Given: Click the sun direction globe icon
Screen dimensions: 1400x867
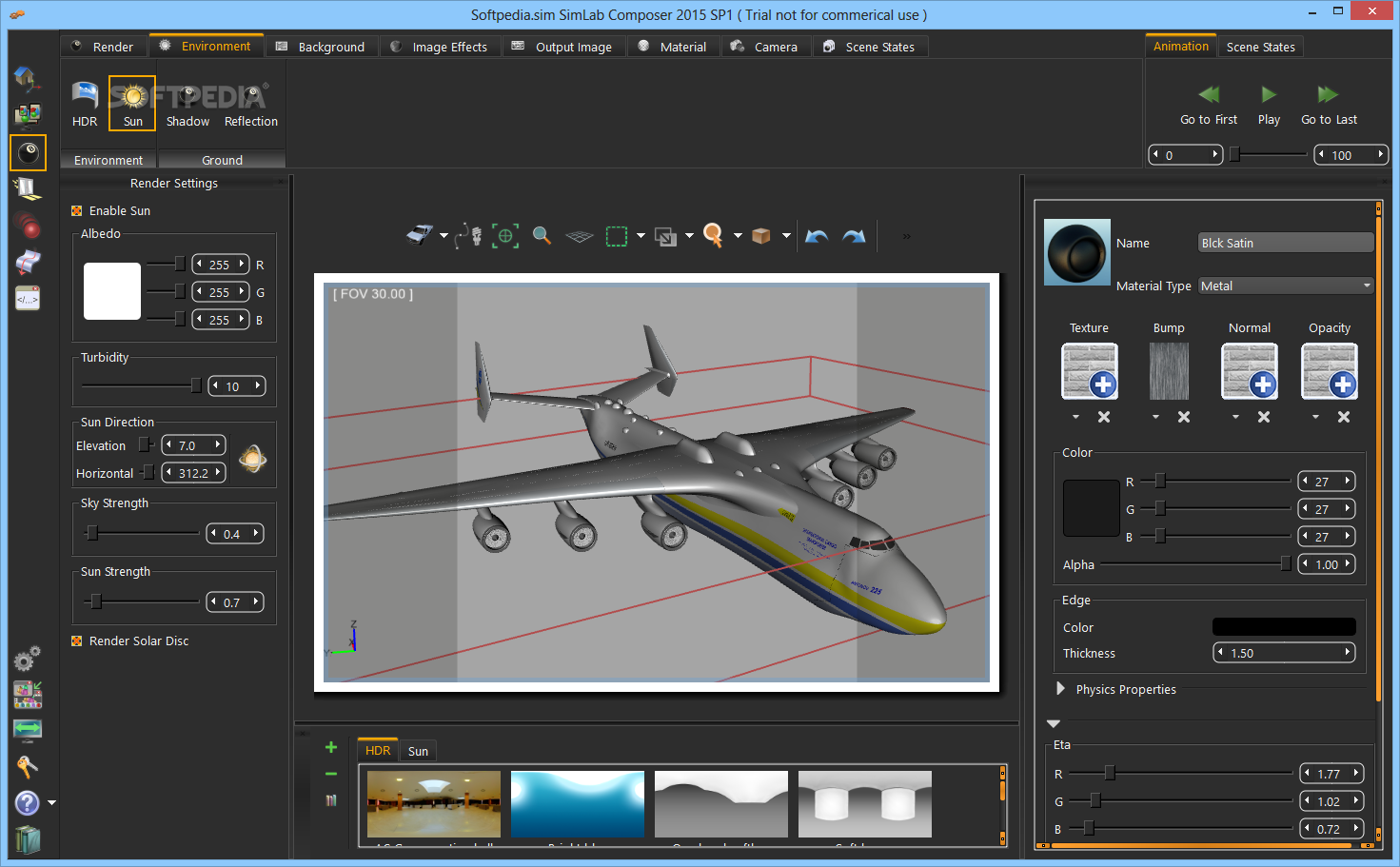Looking at the screenshot, I should point(252,460).
